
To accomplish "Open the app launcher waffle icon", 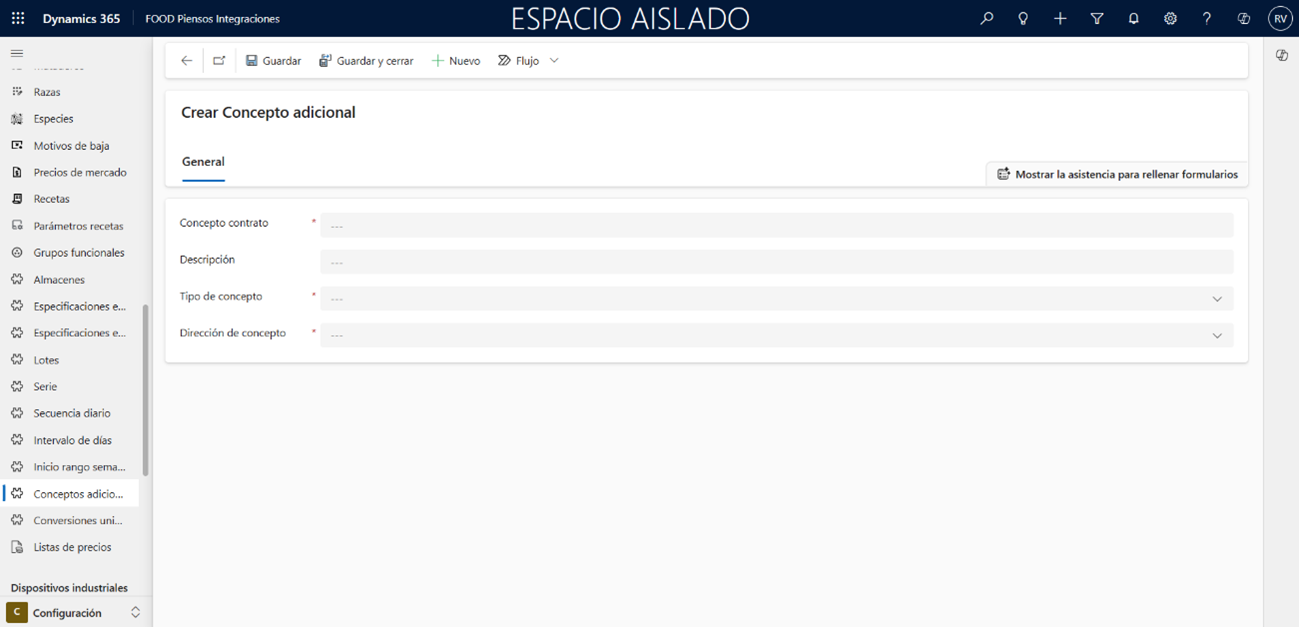I will click(18, 18).
